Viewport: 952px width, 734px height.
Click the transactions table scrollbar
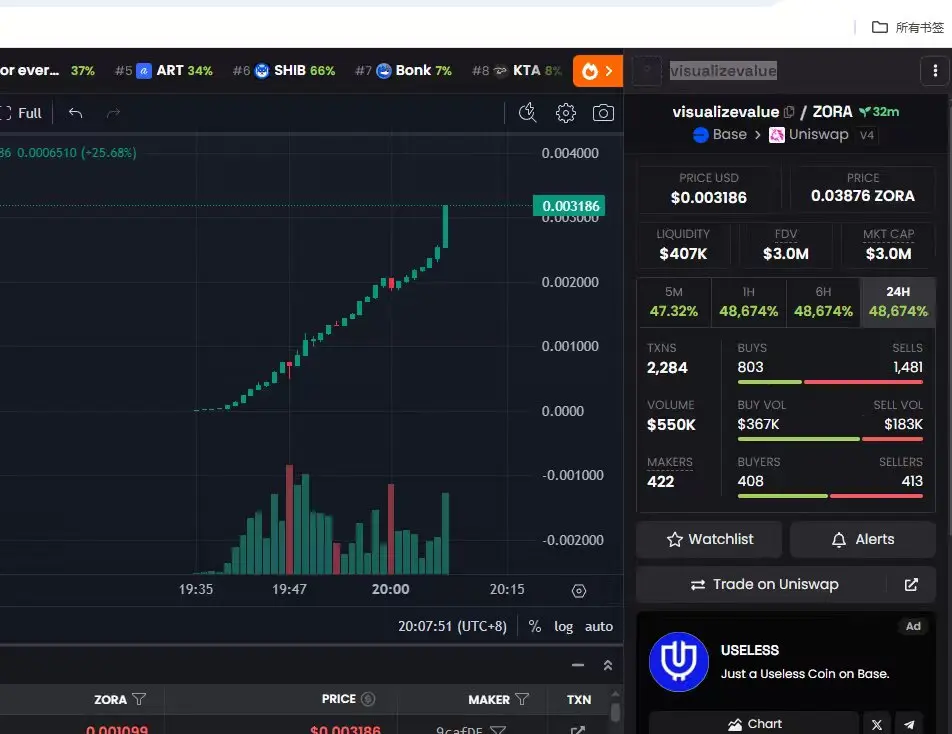pyautogui.click(x=615, y=712)
